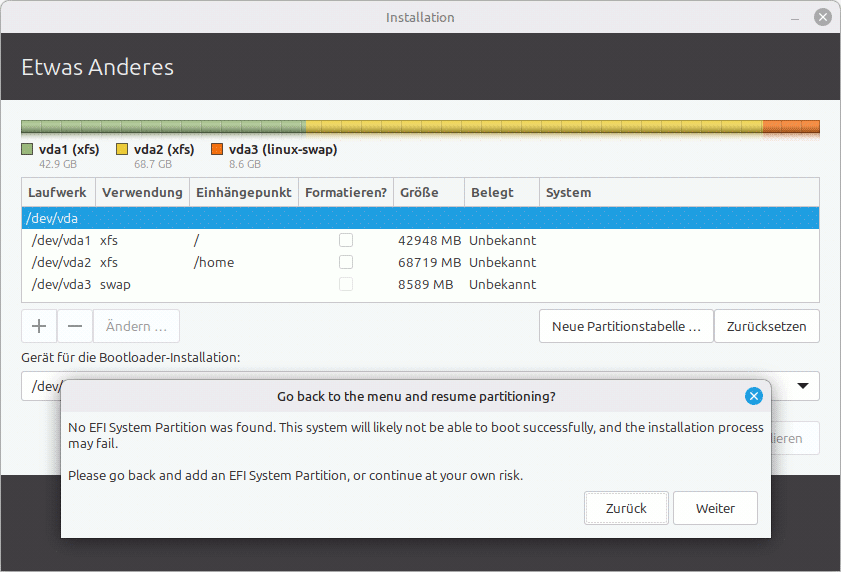Select the /dev/vda drive row

tap(420, 218)
